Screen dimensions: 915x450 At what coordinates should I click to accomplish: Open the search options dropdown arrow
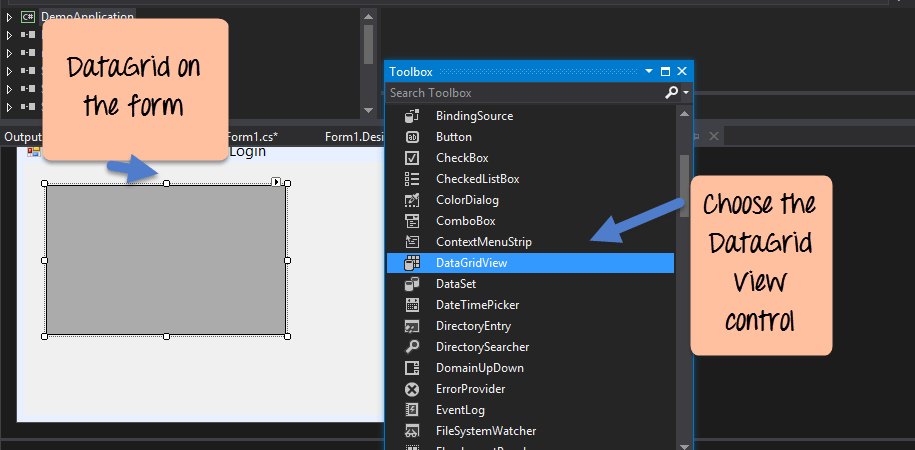(x=686, y=93)
